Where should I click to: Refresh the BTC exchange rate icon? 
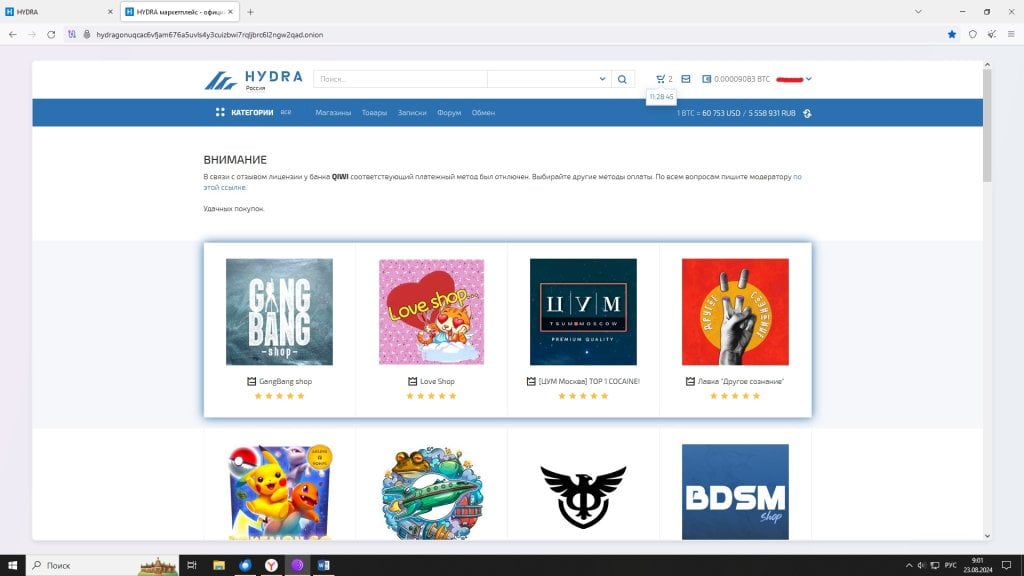click(807, 113)
